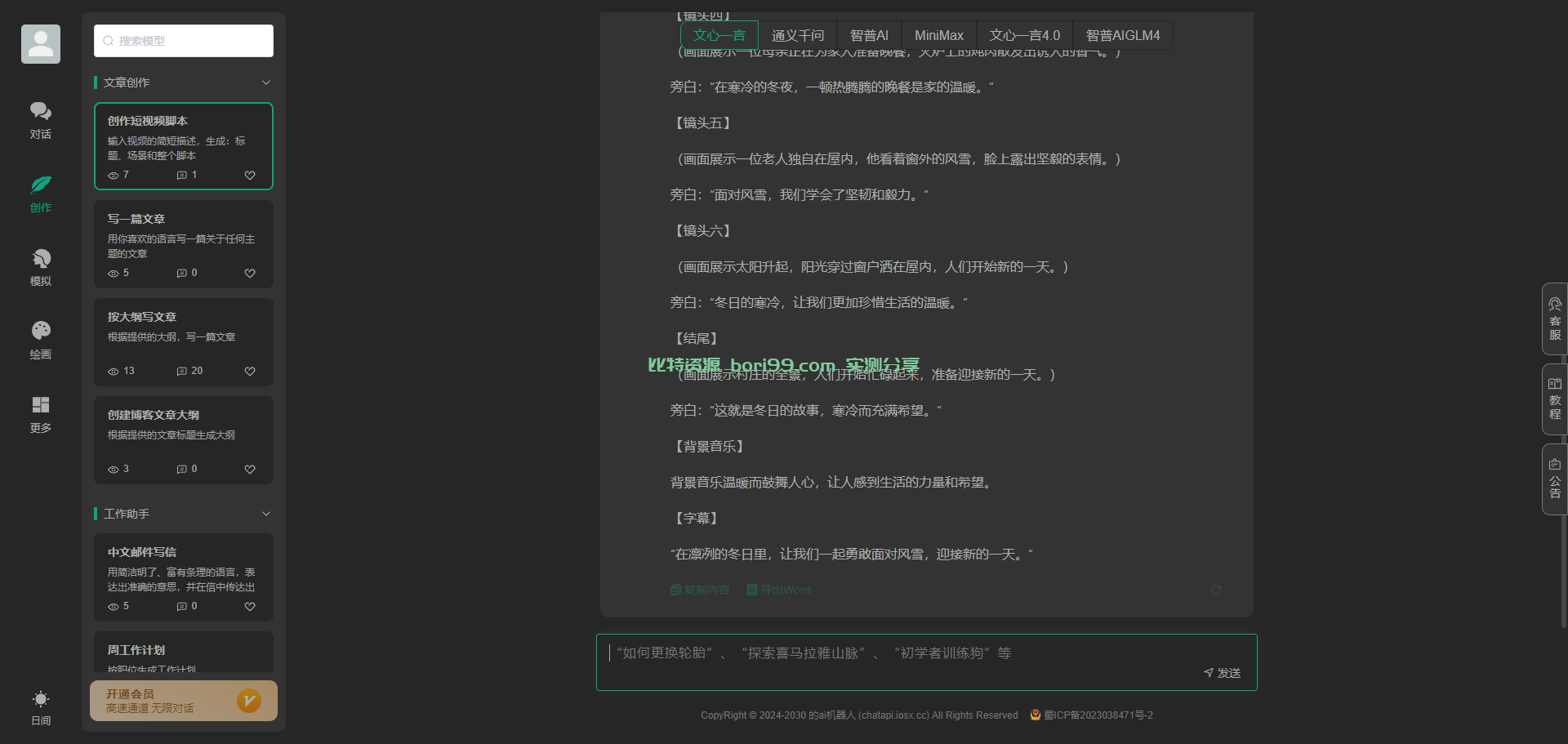
Task: Click the gold V membership badge
Action: (x=249, y=701)
